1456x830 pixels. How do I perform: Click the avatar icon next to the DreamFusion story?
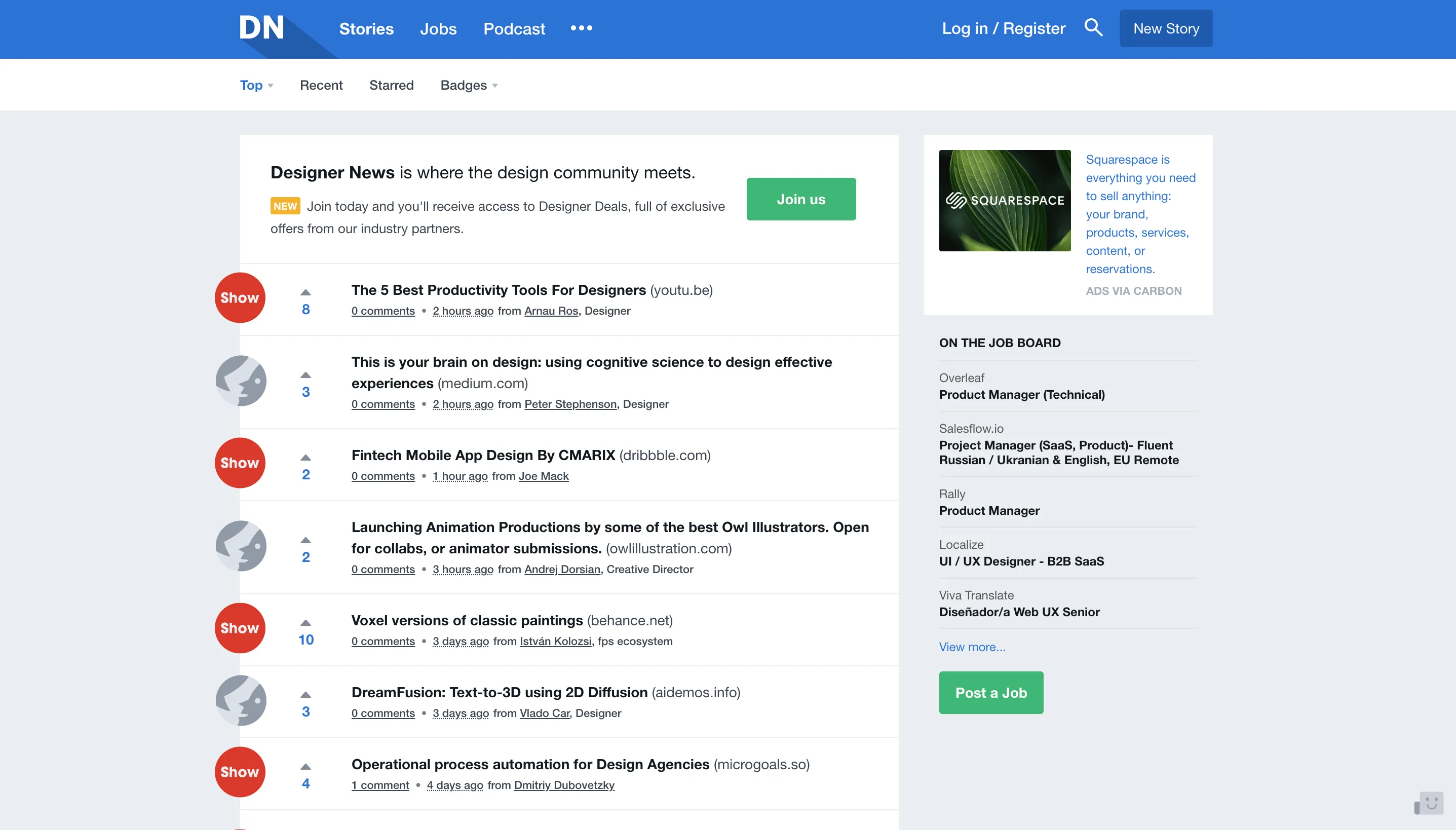240,700
